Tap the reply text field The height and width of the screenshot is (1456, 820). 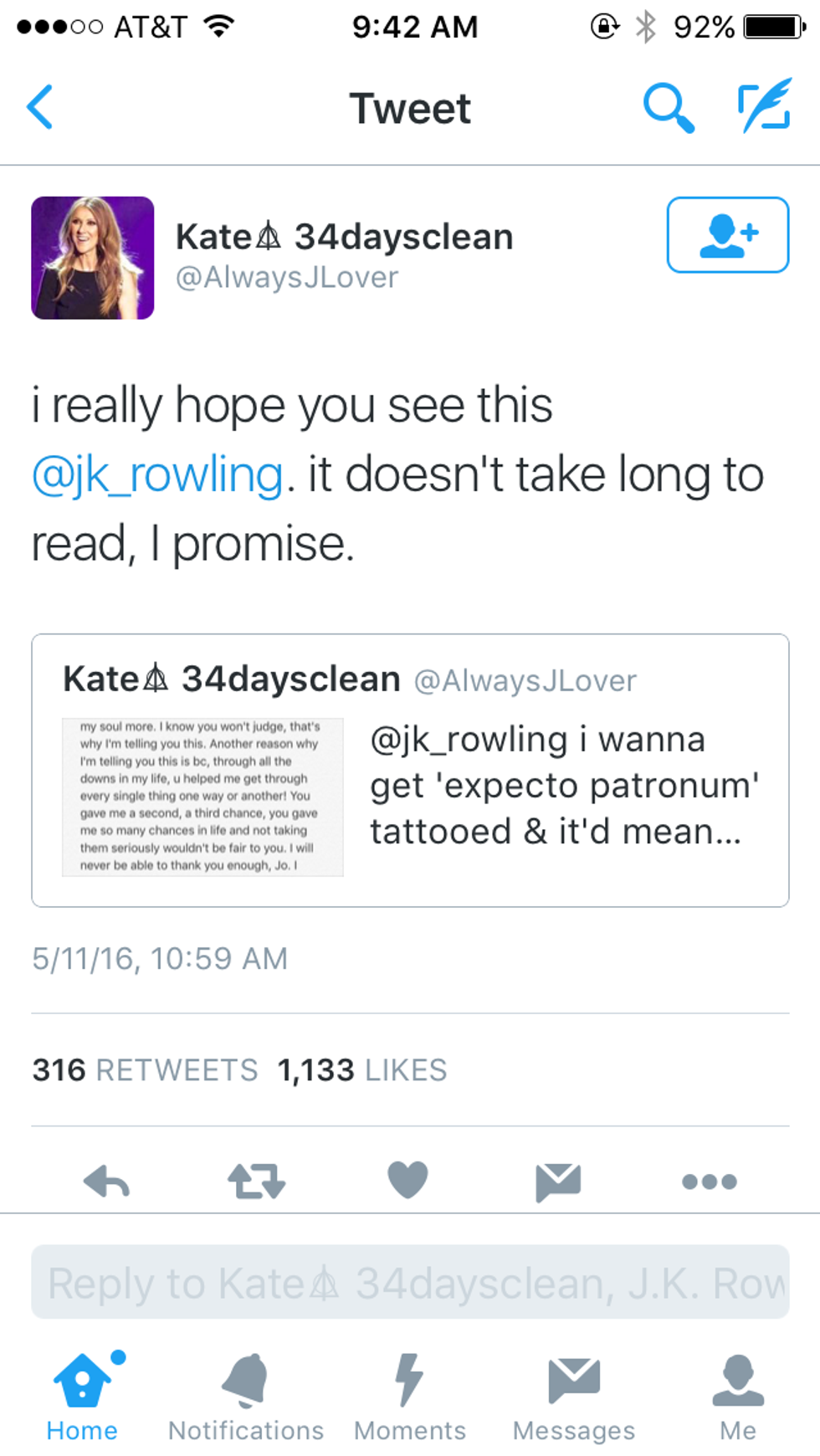[x=410, y=1283]
